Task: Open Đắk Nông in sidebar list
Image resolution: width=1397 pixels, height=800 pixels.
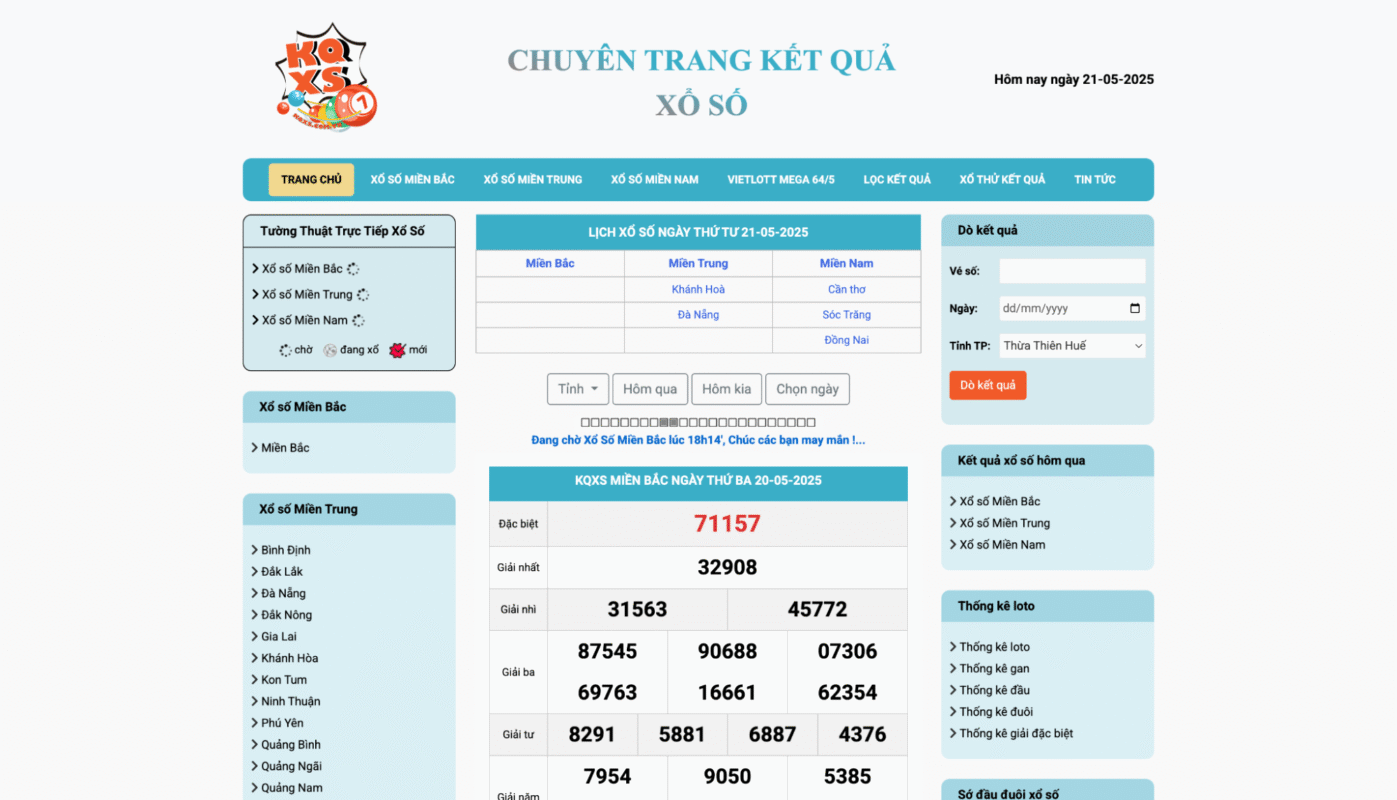Action: click(286, 616)
